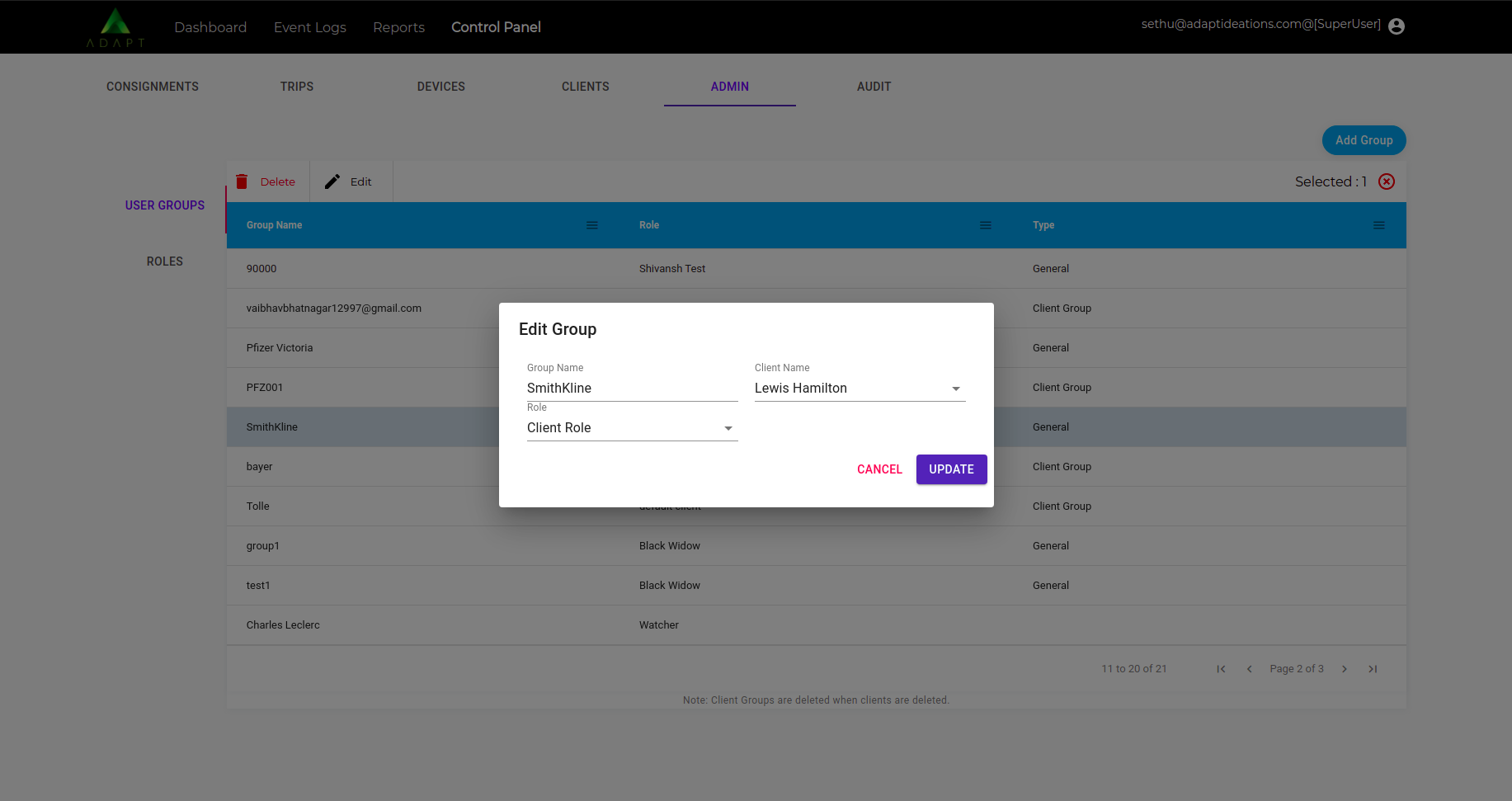Screen dimensions: 1512x801
Task: Click the pencil Edit icon
Action: (x=332, y=181)
